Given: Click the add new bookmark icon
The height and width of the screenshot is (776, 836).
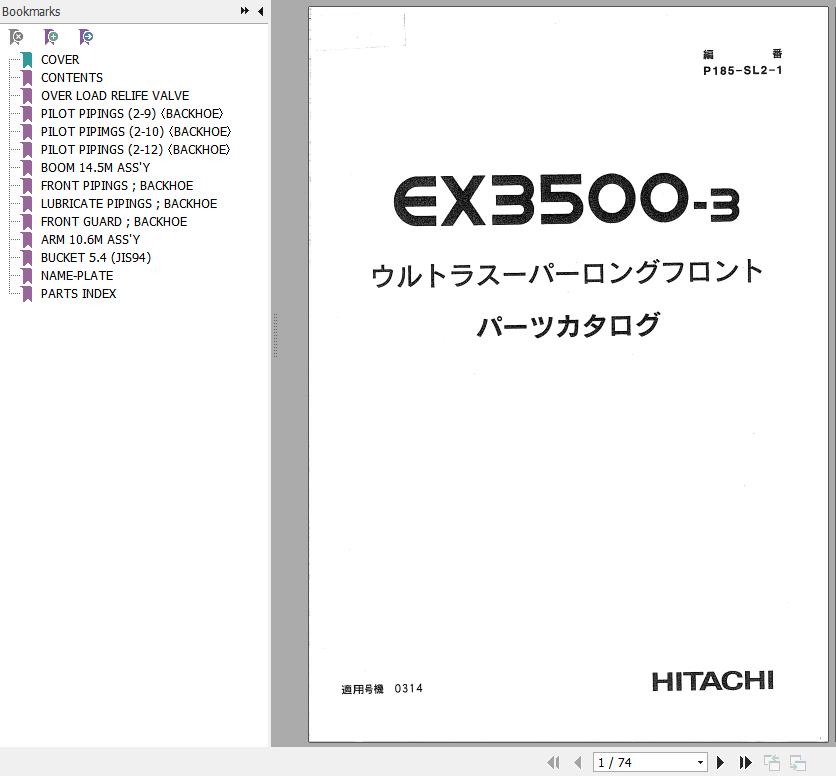Looking at the screenshot, I should point(51,37).
